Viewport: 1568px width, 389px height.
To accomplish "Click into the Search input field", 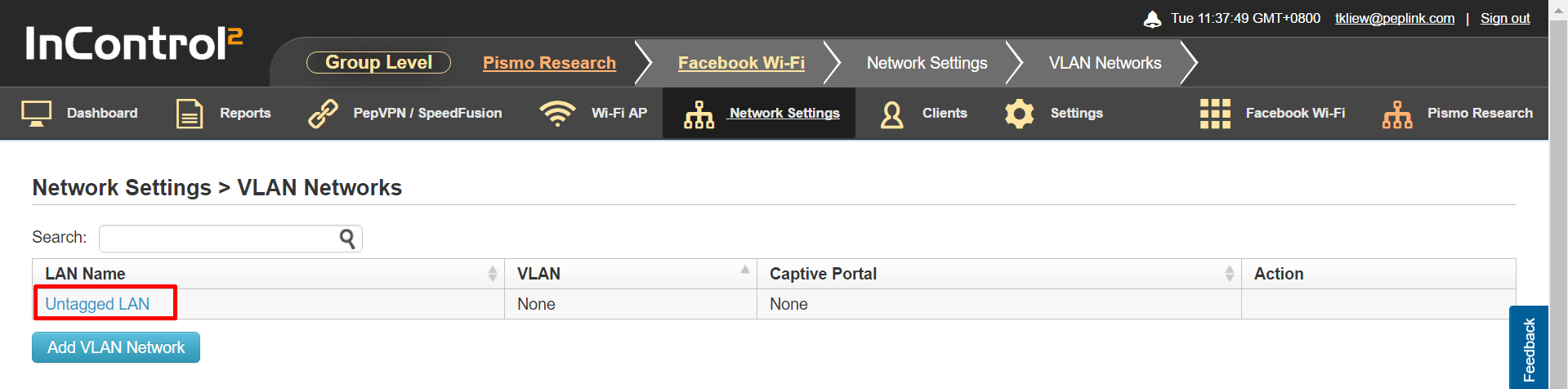I will pos(218,239).
